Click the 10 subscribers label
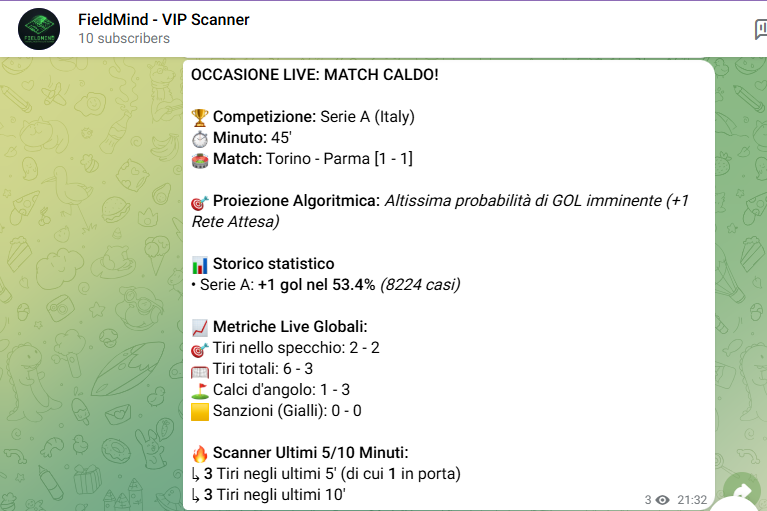Screen dimensions: 767x511 pos(124,38)
